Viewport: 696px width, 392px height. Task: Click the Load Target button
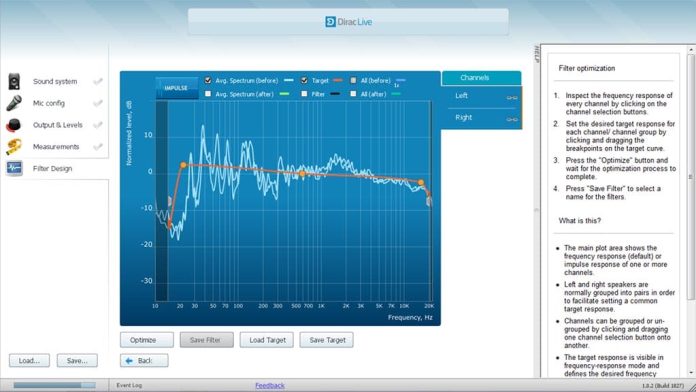tap(266, 340)
